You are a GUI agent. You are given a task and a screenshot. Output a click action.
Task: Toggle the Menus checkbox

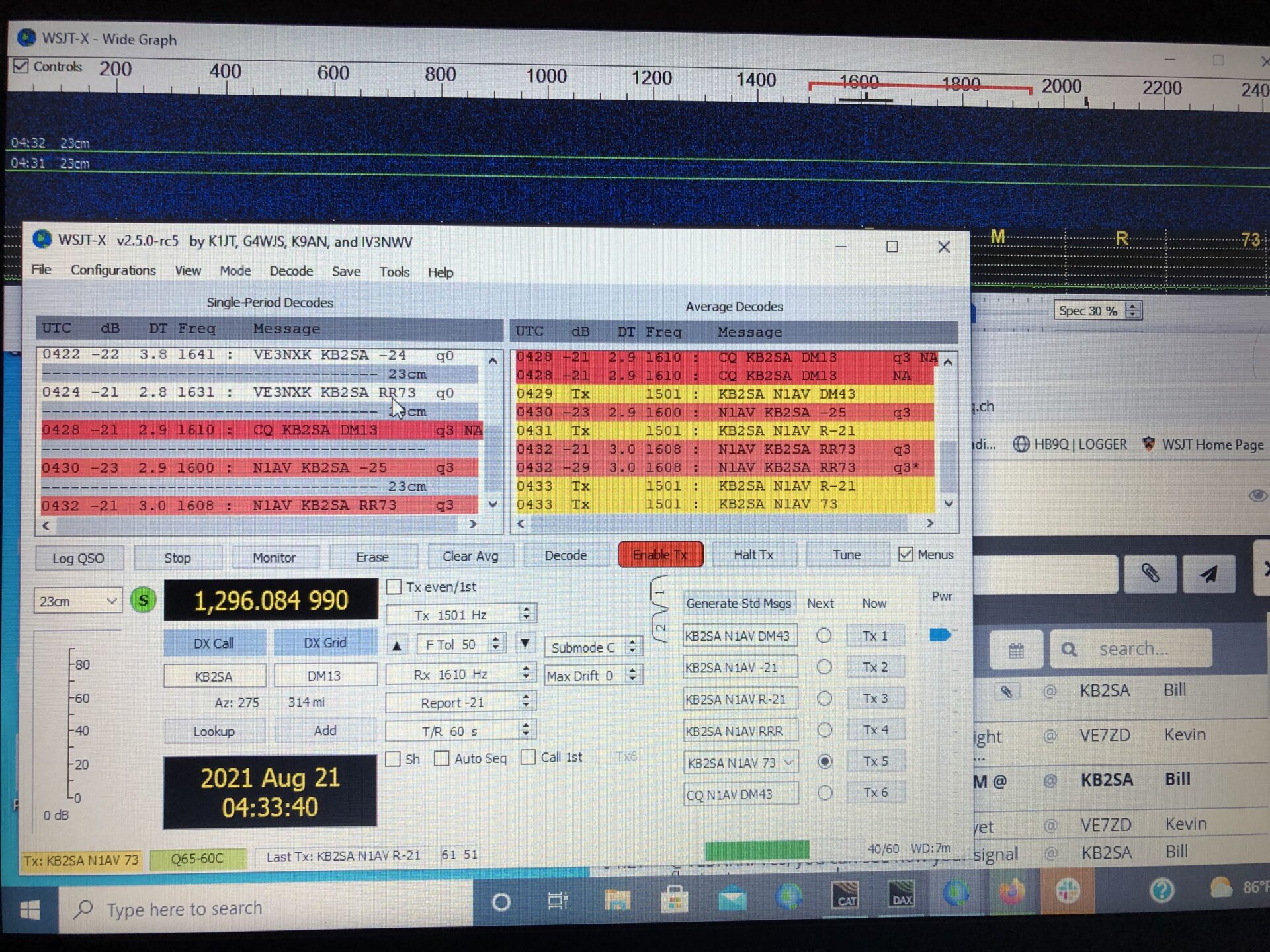click(906, 554)
